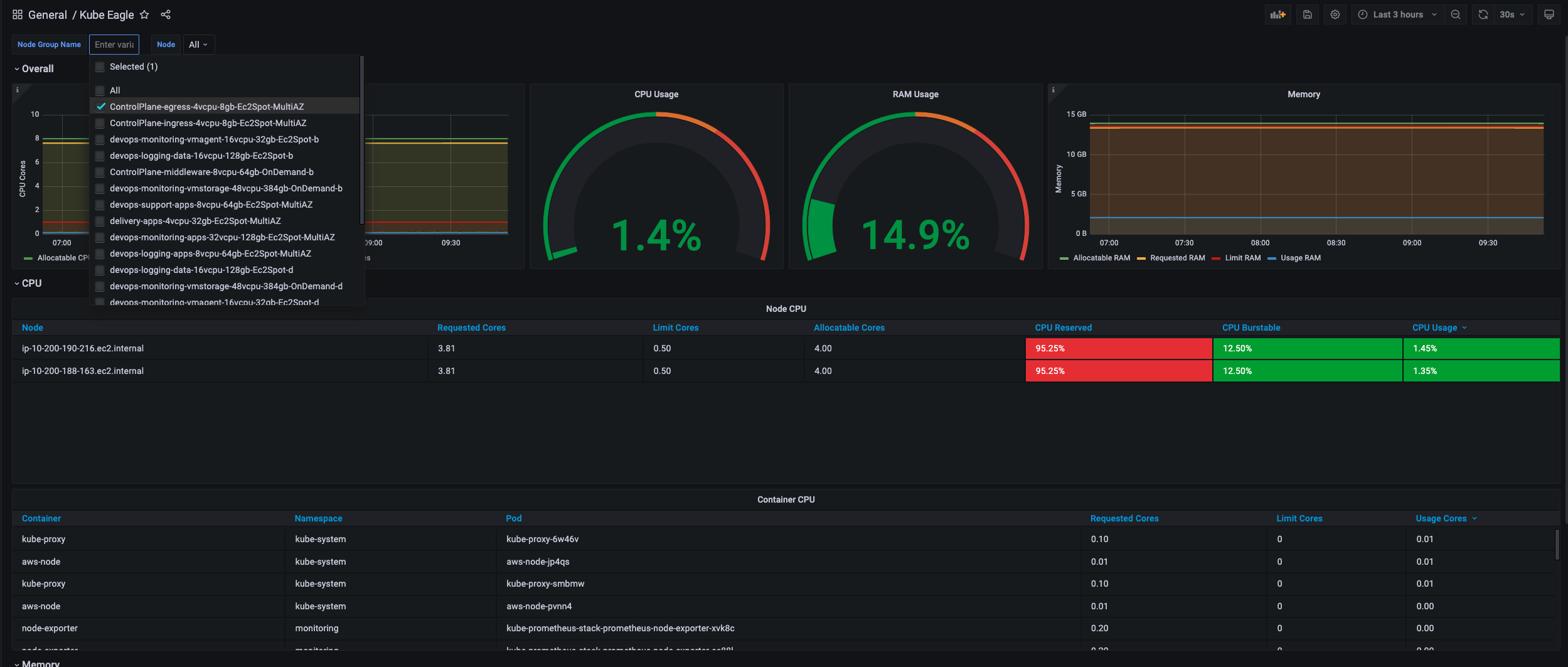The width and height of the screenshot is (1568, 667).
Task: Click the Container CPU table scrollbar
Action: [x=1557, y=544]
